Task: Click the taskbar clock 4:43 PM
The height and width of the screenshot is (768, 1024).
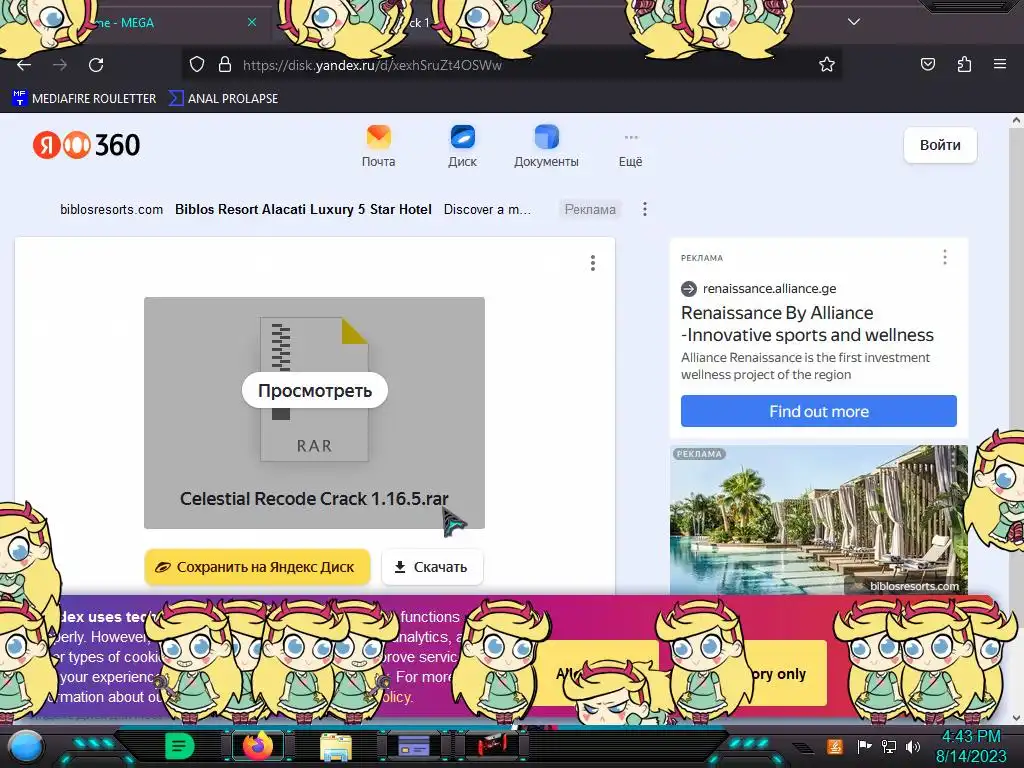Action: pyautogui.click(x=970, y=746)
